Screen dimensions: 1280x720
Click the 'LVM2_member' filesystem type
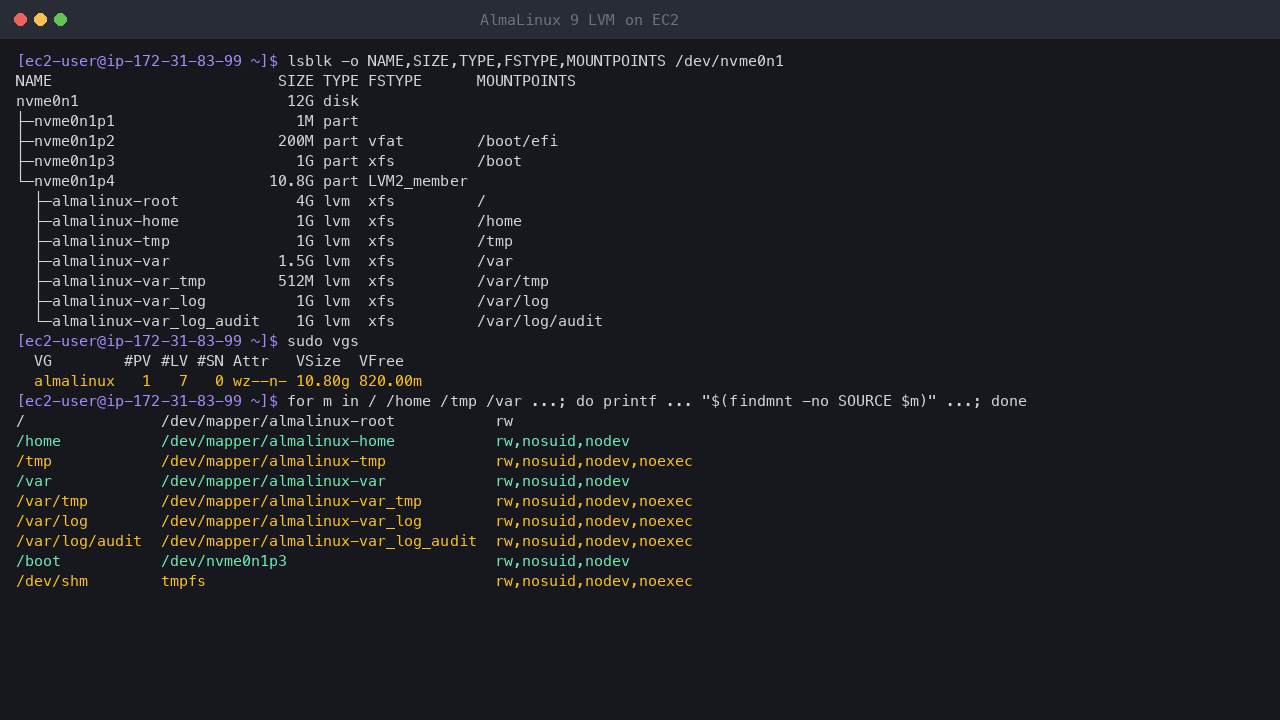click(418, 181)
